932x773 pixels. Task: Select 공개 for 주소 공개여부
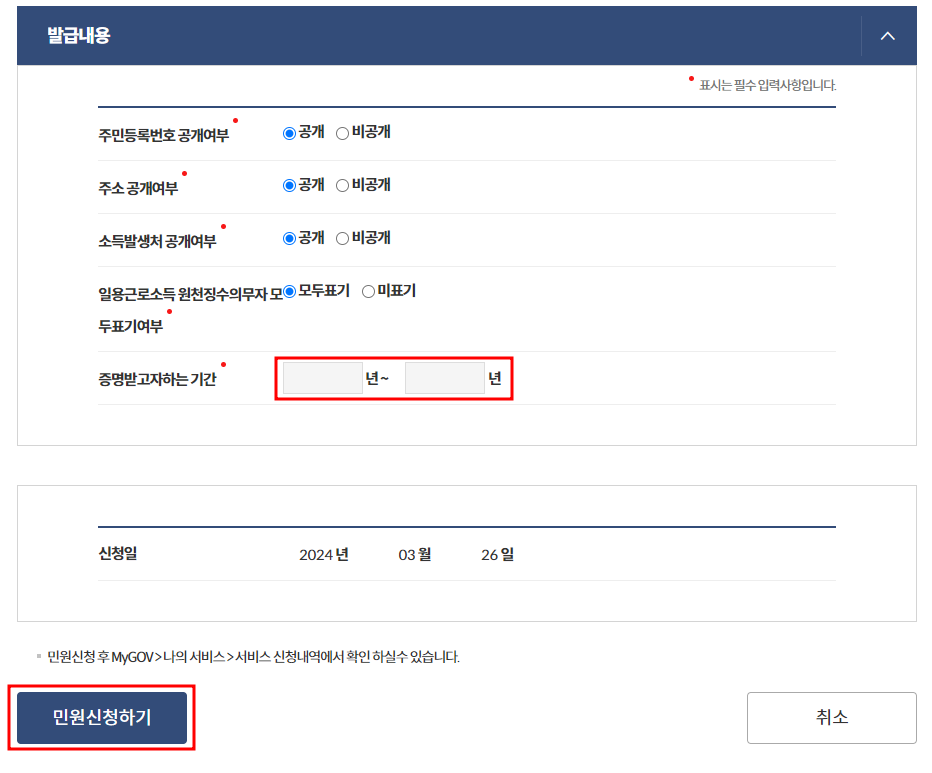click(x=288, y=184)
